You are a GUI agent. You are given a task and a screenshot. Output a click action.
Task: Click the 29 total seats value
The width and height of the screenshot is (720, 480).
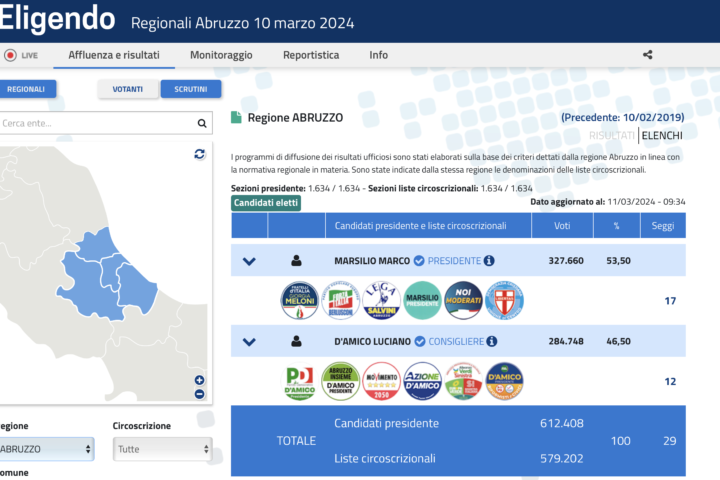point(669,441)
